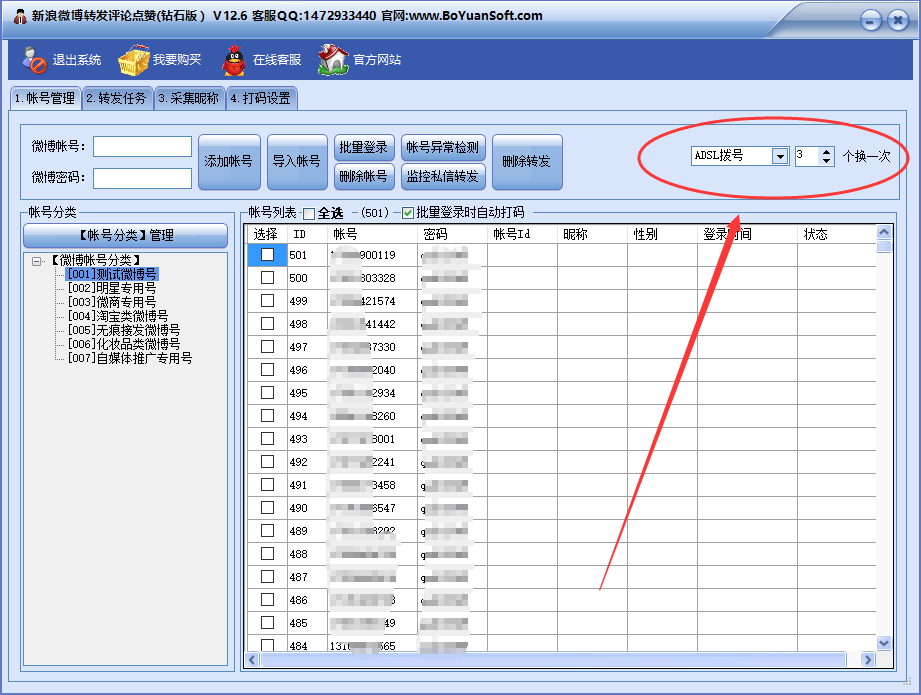The height and width of the screenshot is (695, 921).
Task: Collapse the 【微博帐号分类】 tree node
Action: pyautogui.click(x=37, y=261)
